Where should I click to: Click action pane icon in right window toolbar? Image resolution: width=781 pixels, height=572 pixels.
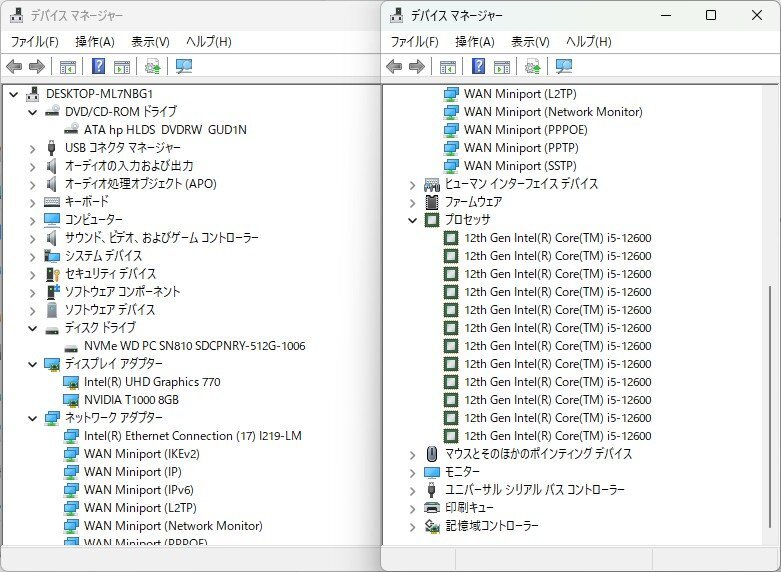502,66
